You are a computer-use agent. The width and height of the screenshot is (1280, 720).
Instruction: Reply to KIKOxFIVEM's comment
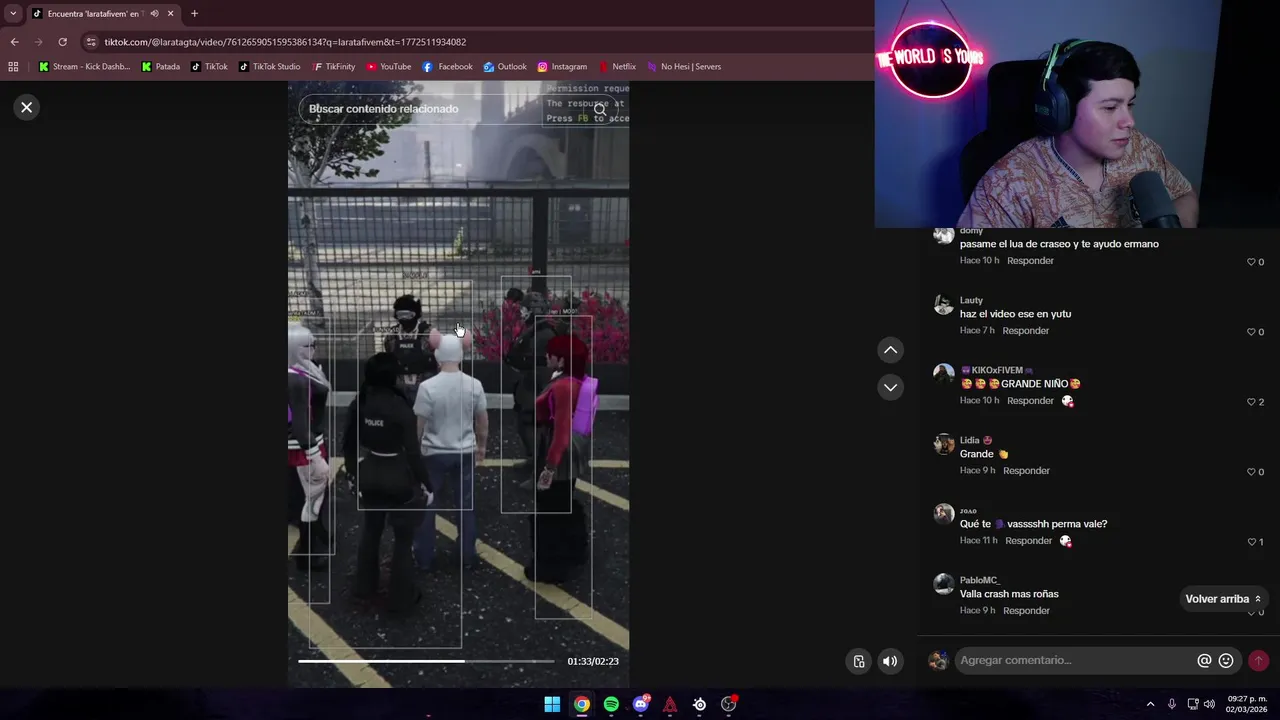pyautogui.click(x=1030, y=401)
